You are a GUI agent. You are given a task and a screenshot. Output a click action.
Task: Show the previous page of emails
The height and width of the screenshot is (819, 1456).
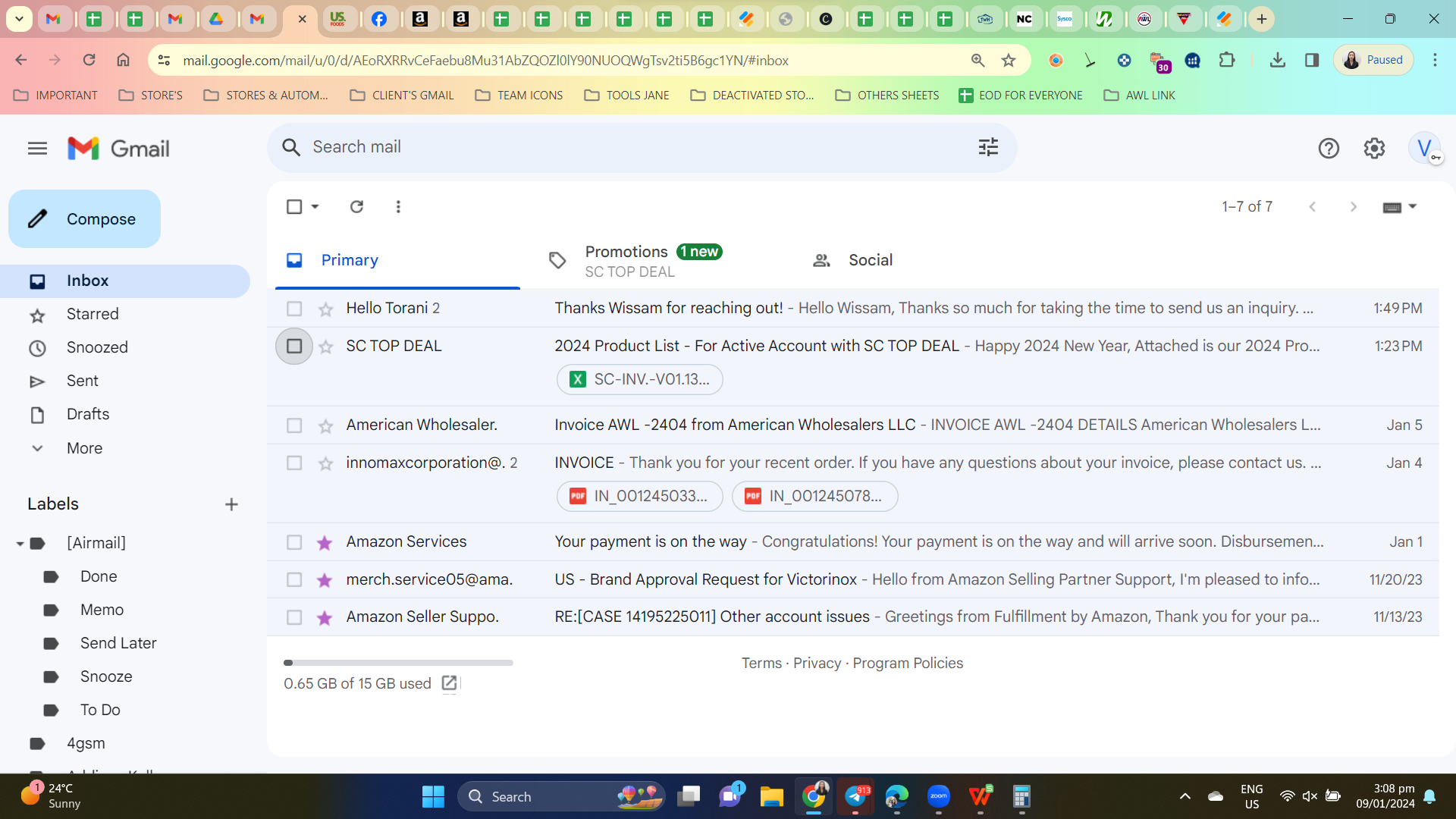(1312, 207)
